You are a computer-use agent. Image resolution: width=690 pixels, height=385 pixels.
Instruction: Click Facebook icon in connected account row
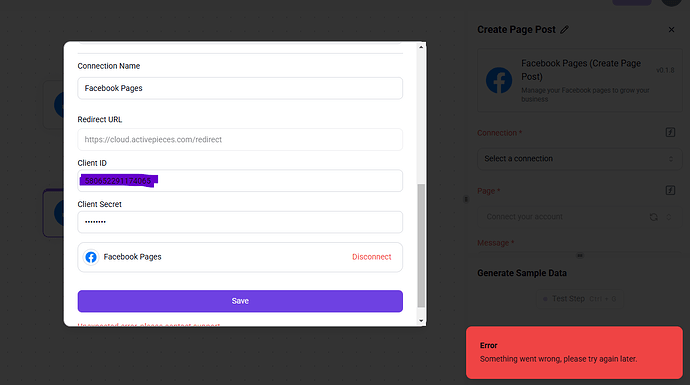[x=91, y=257]
